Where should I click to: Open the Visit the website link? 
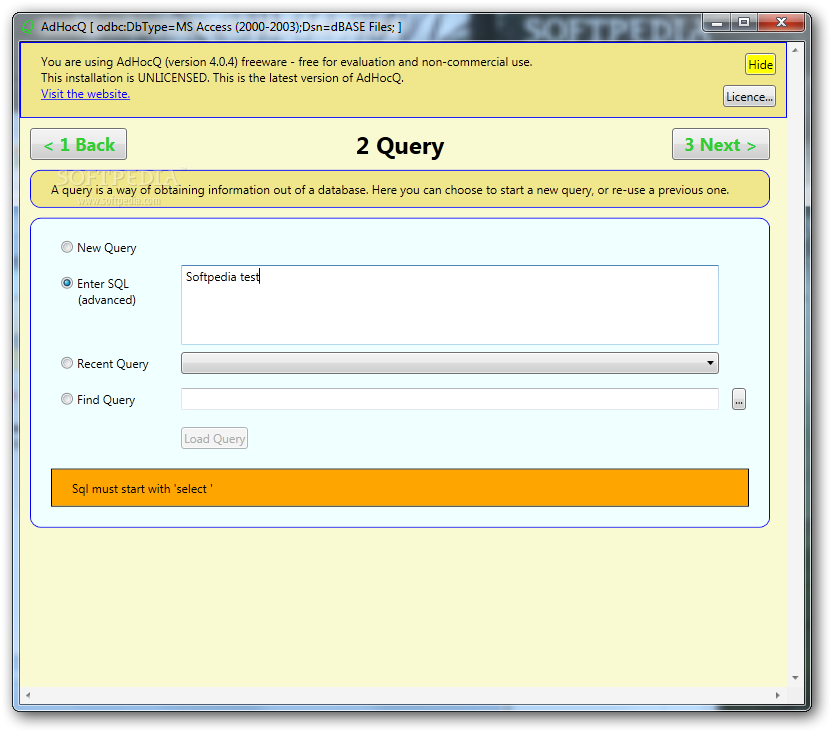click(85, 94)
